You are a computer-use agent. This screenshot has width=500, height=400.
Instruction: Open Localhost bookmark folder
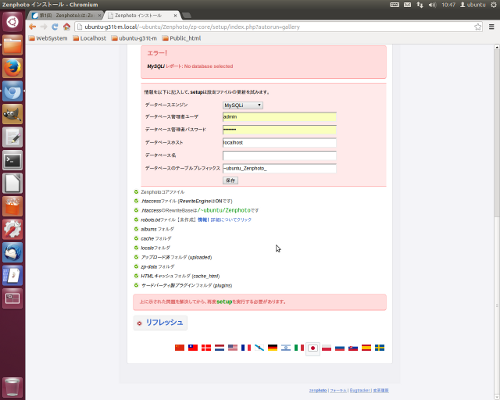point(90,38)
